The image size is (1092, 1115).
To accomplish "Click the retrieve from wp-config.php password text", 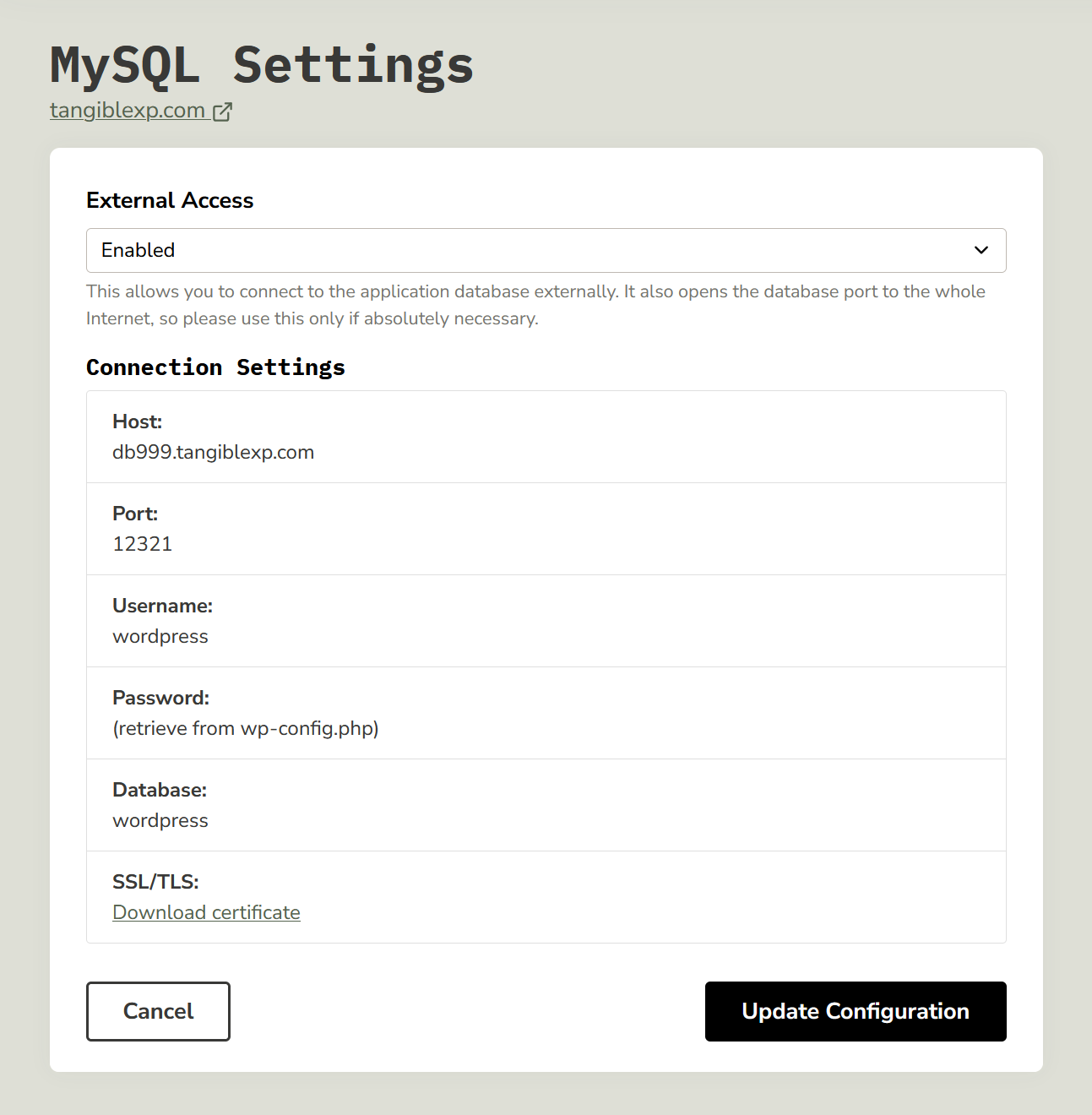I will point(245,728).
